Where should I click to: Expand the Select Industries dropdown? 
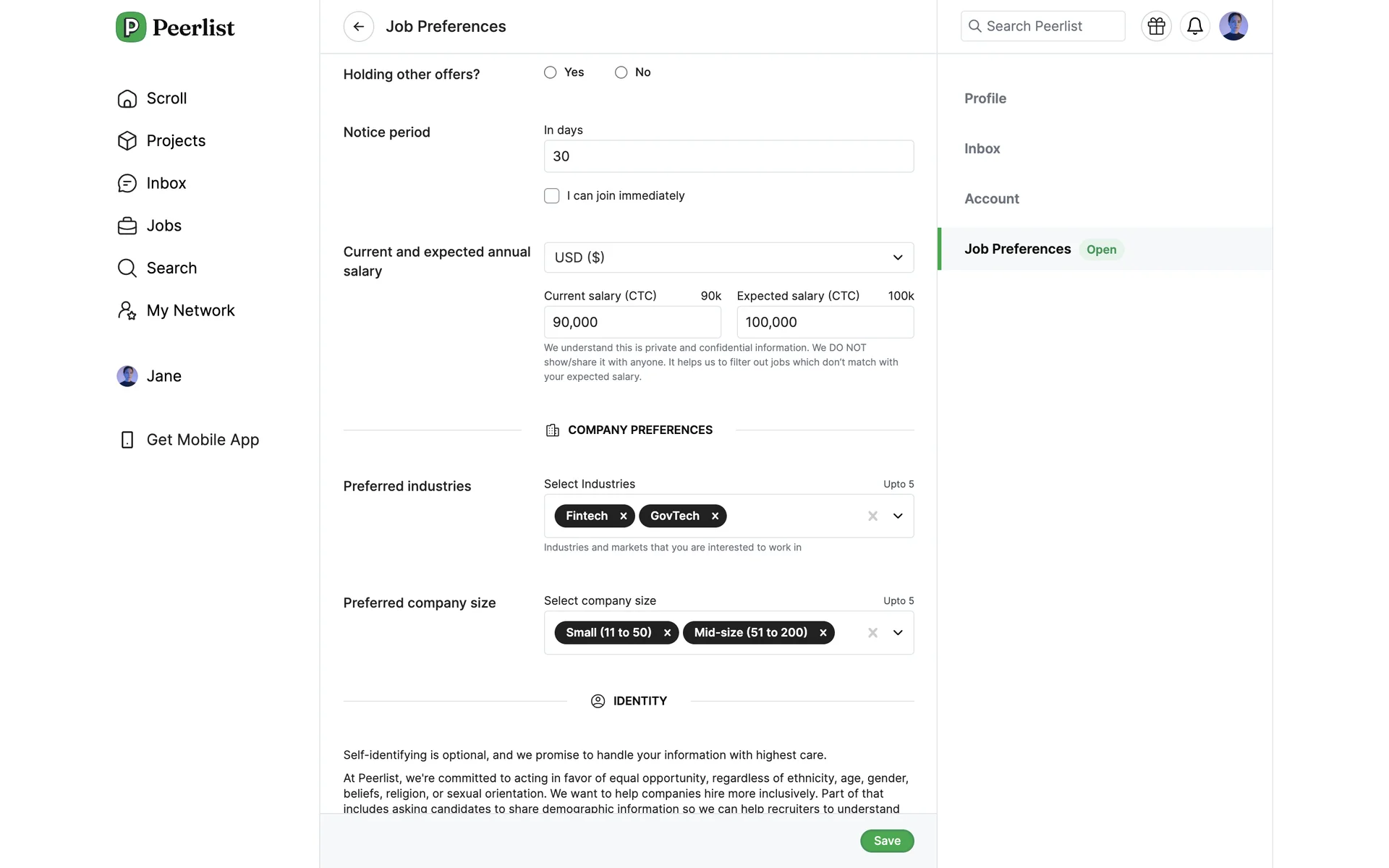898,516
